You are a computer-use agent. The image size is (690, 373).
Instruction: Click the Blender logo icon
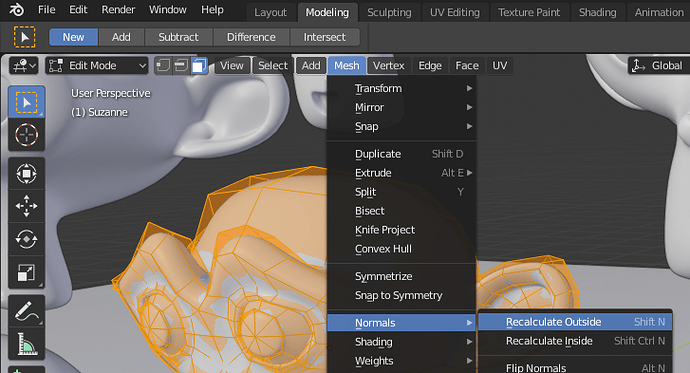click(x=17, y=10)
